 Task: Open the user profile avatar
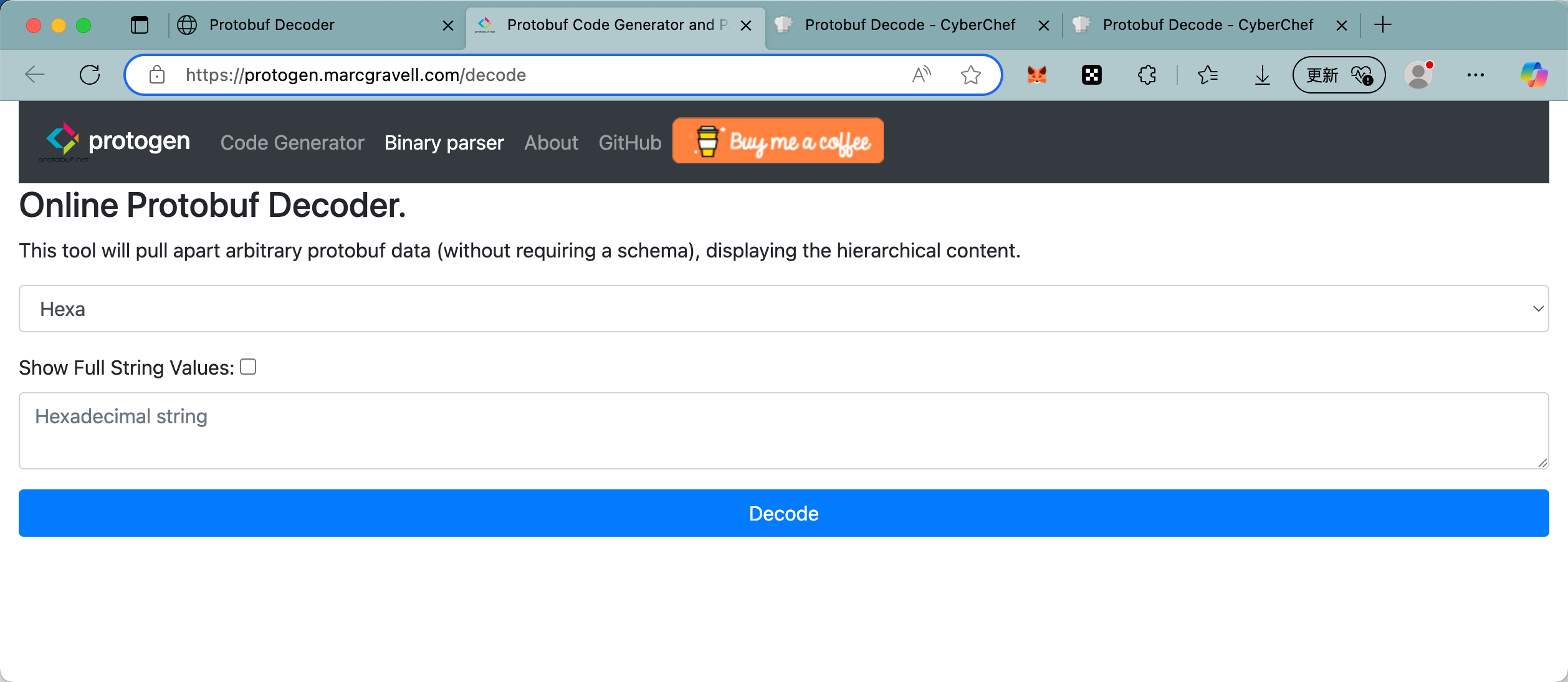(x=1418, y=75)
